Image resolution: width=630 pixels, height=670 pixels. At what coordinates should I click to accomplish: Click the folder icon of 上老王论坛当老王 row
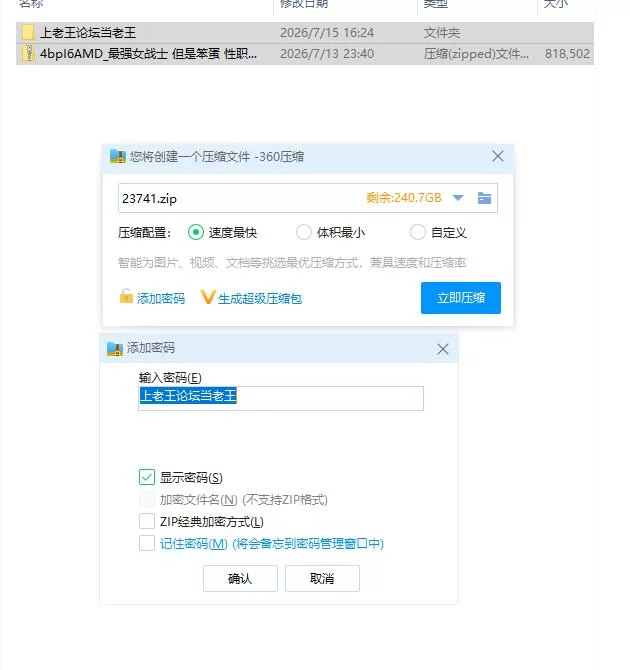click(28, 32)
